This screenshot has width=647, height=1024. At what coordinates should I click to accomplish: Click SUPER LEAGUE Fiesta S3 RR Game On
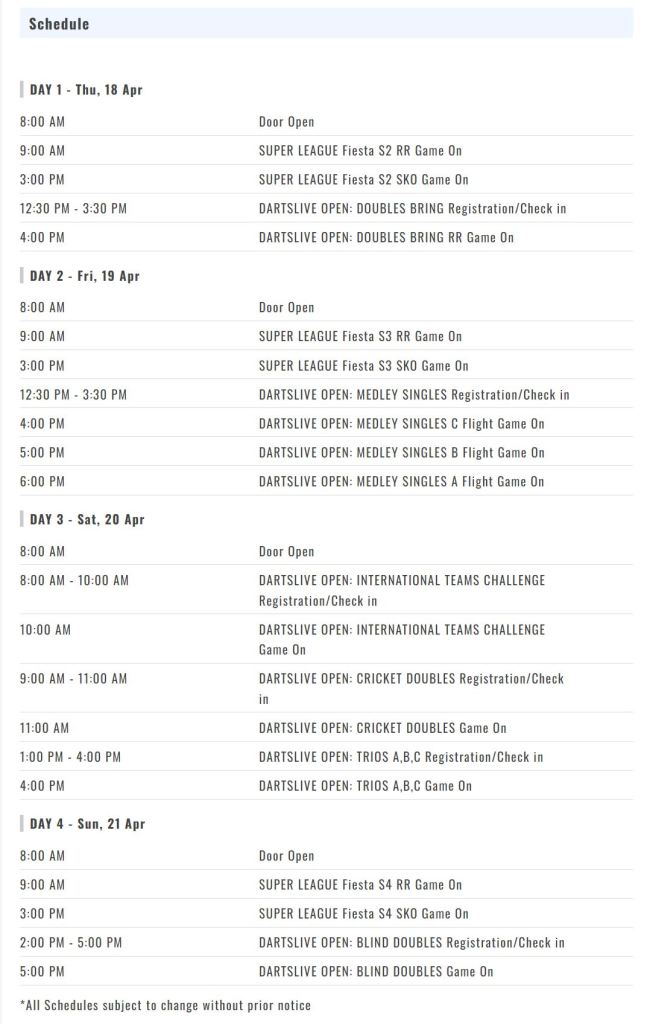(x=360, y=337)
